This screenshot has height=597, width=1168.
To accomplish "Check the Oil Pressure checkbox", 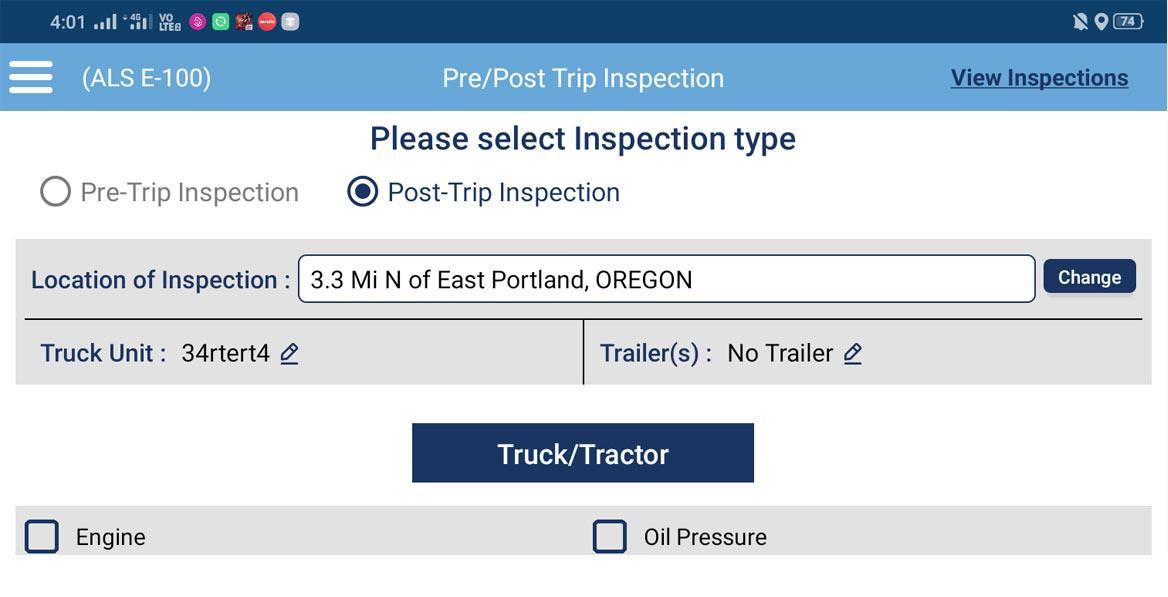I will coord(610,537).
